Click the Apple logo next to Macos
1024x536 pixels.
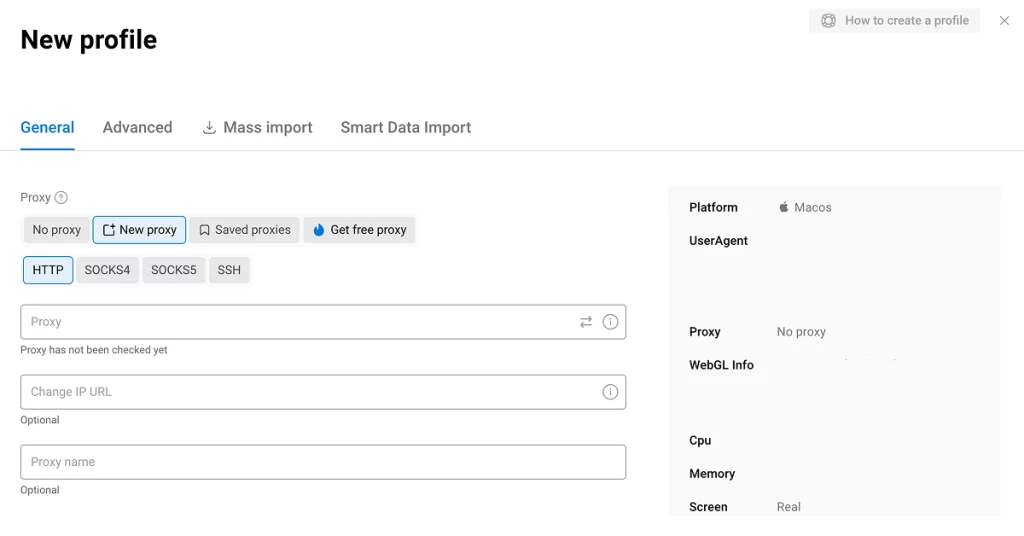[x=784, y=208]
